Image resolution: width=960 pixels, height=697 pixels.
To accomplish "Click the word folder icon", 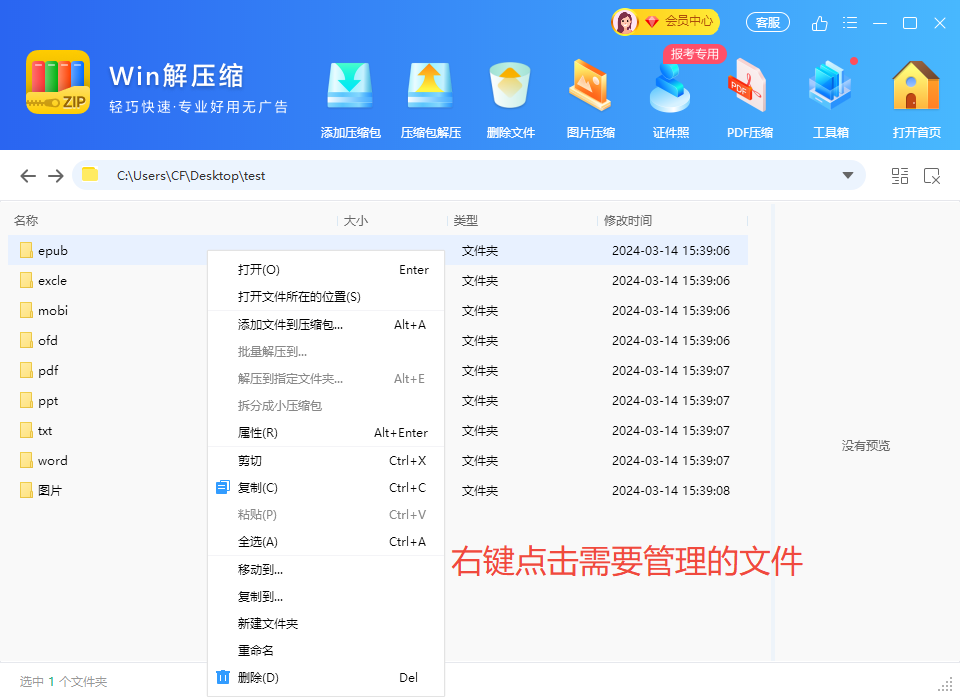I will 26,460.
